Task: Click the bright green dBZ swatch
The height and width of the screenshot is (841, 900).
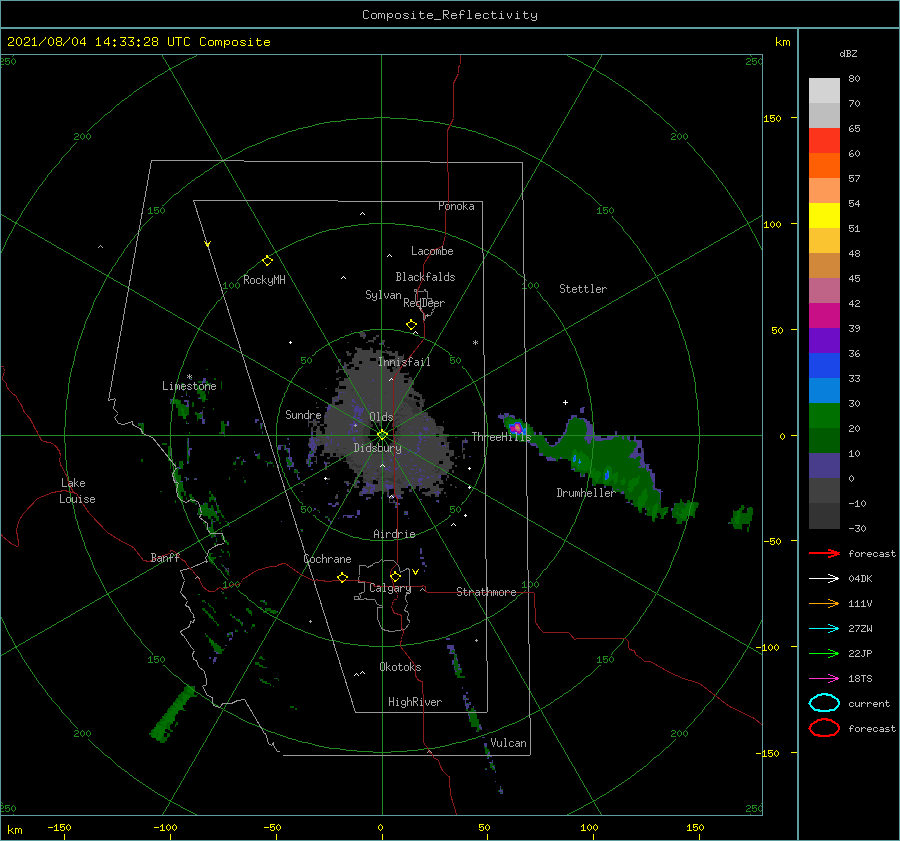Action: 824,416
